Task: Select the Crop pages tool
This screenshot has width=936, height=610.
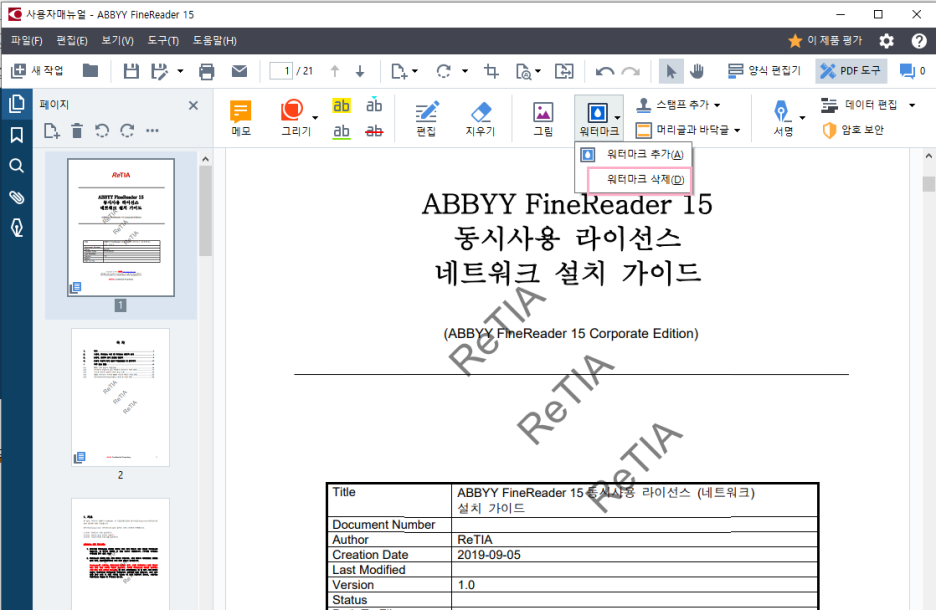Action: (x=491, y=71)
